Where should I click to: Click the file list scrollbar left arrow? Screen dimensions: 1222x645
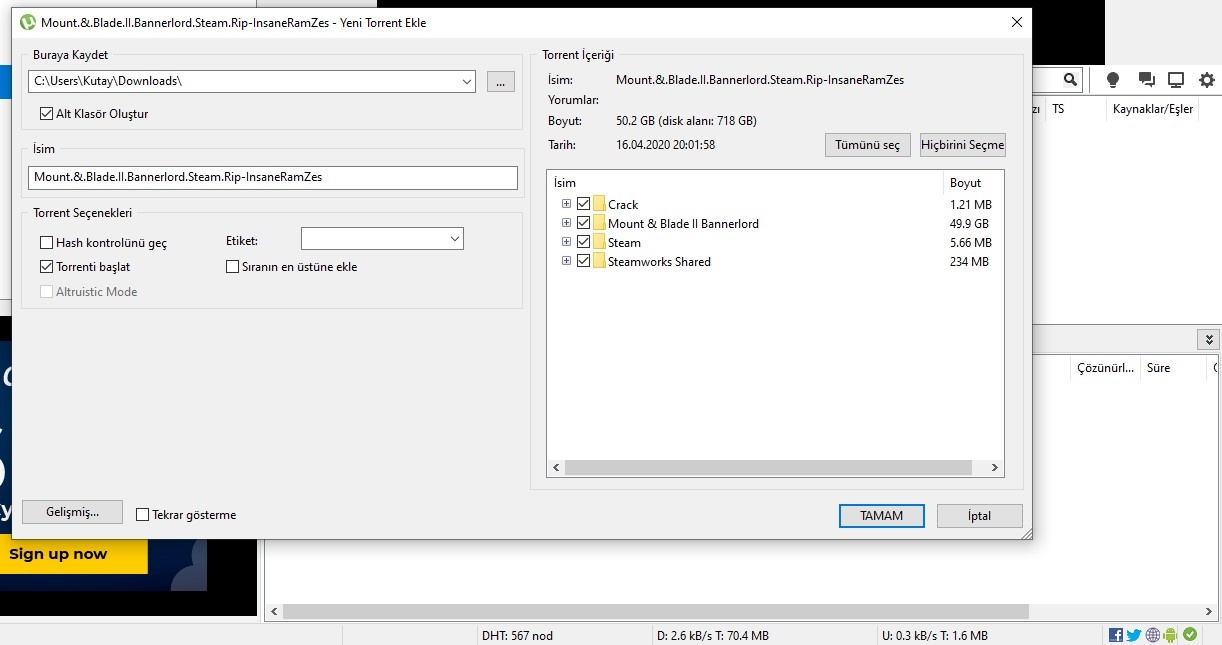coord(556,467)
